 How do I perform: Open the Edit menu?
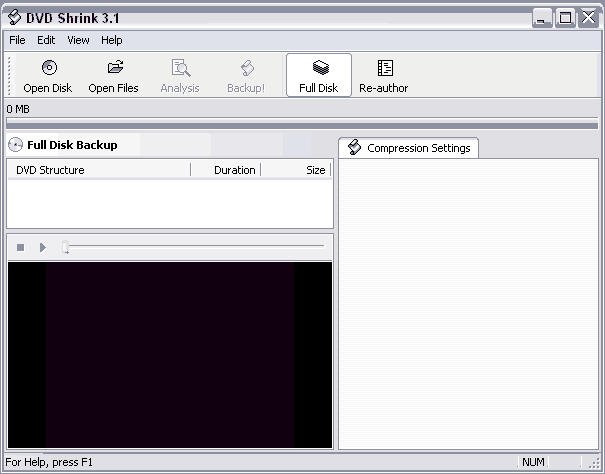46,40
